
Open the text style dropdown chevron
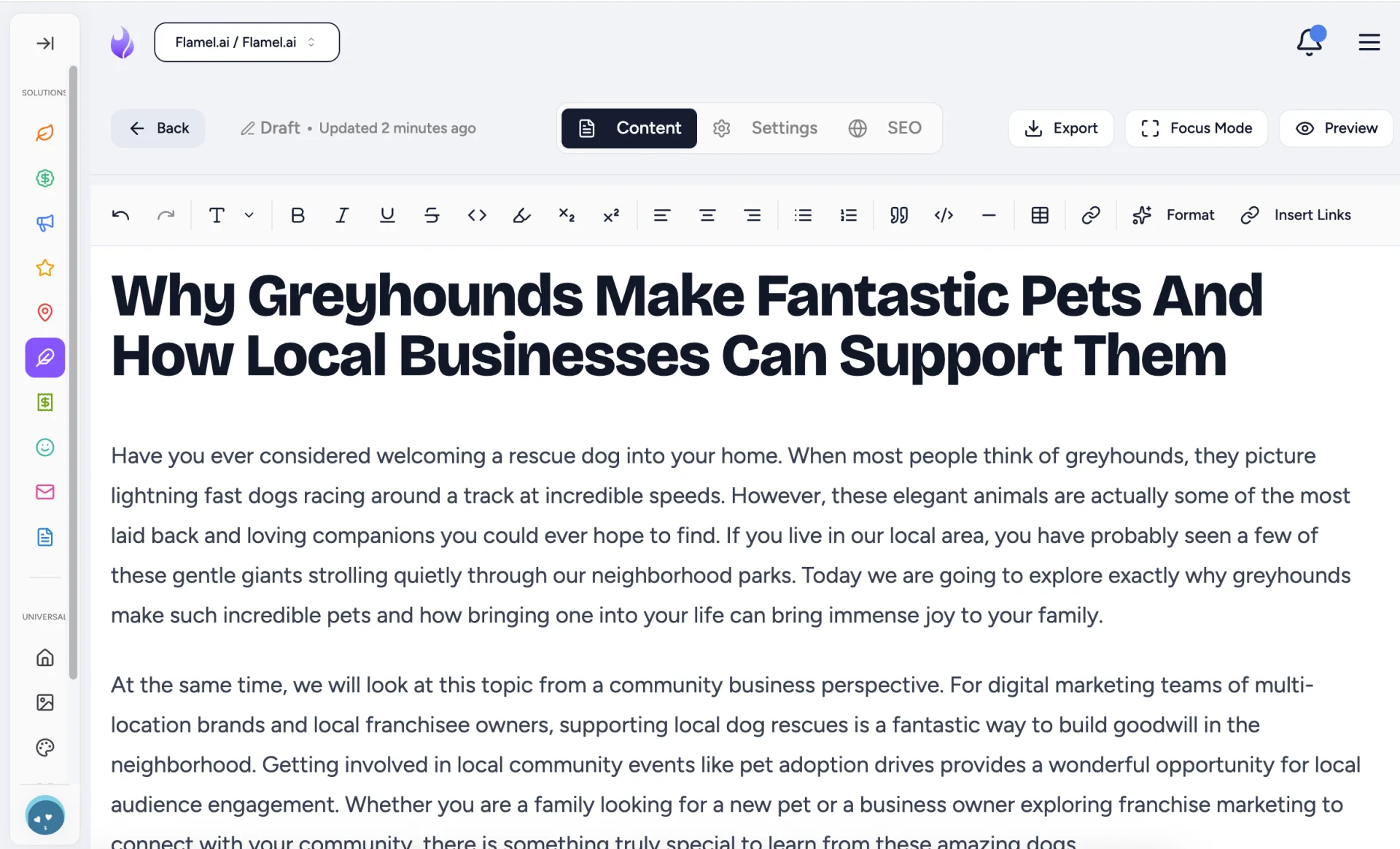tap(249, 215)
